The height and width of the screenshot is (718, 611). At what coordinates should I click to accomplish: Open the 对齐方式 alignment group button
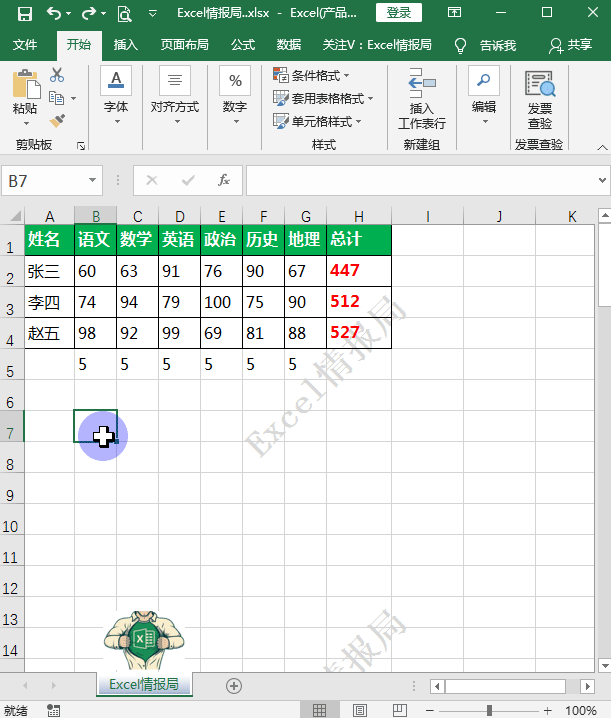[175, 95]
